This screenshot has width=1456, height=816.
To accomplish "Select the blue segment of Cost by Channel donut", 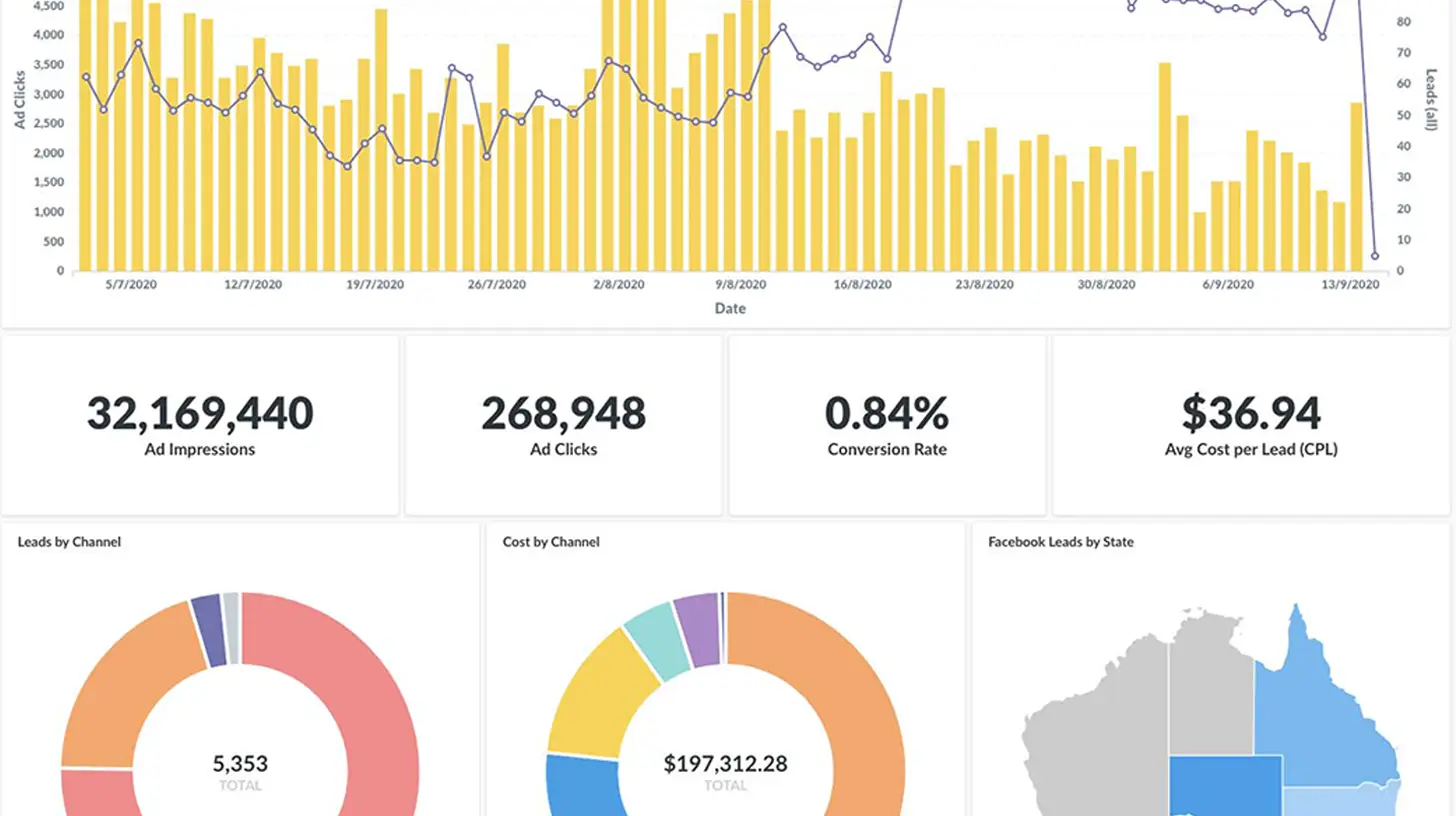I will pos(585,788).
